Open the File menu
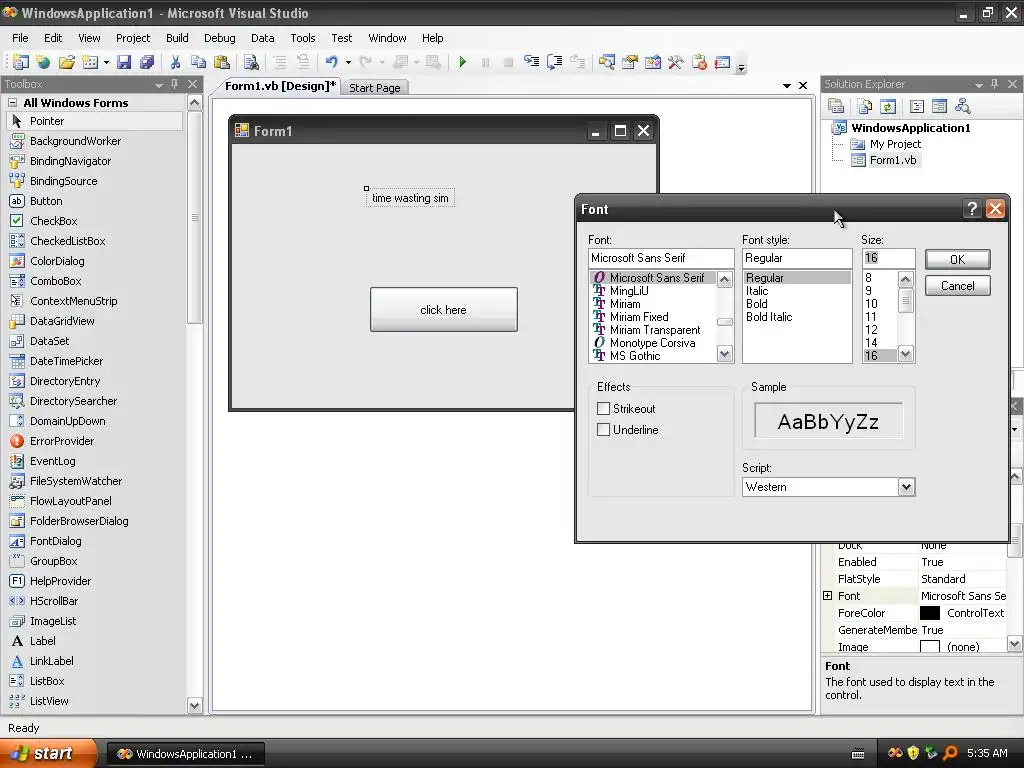Screen dimensions: 1024x768 [20, 38]
